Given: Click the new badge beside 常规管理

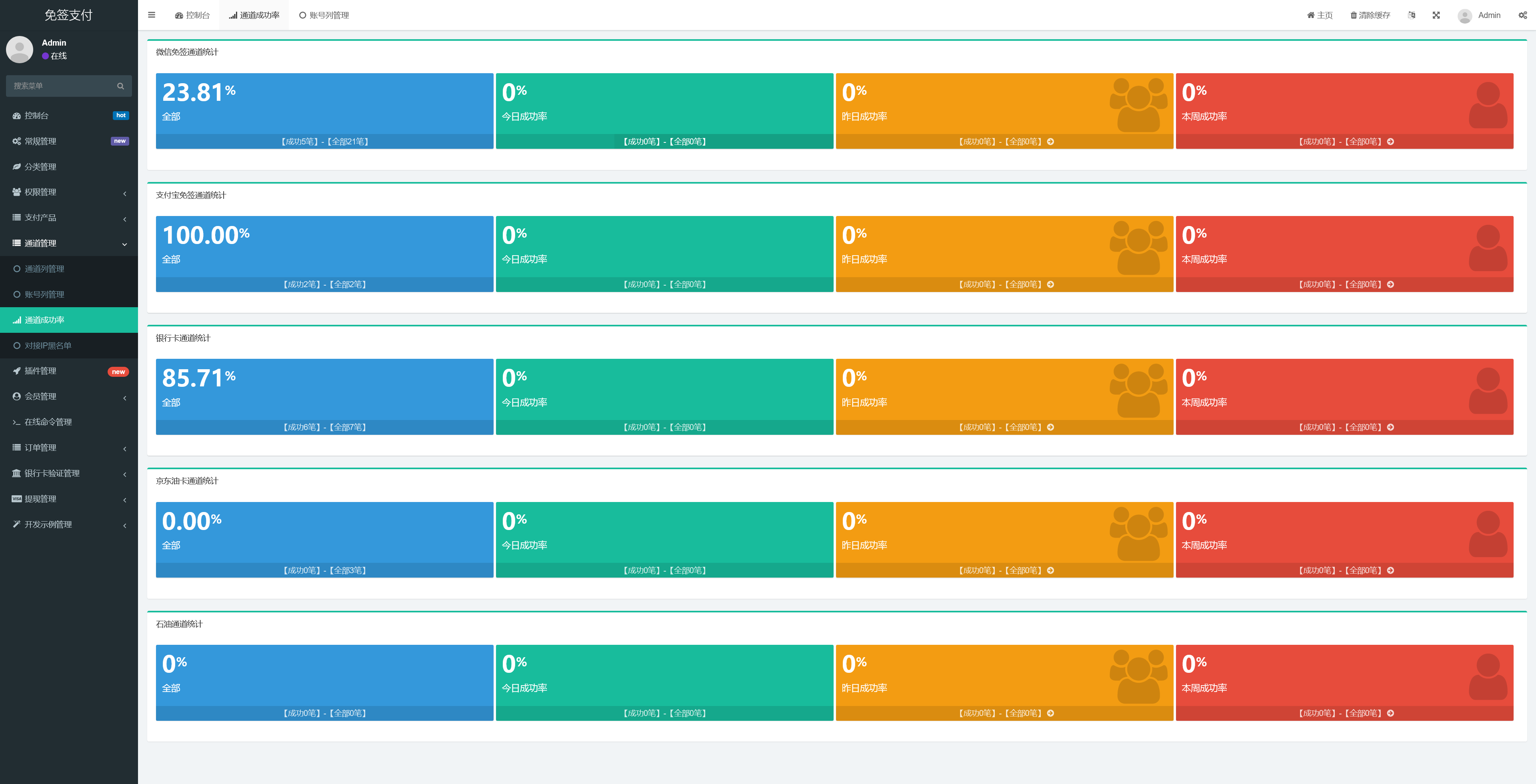Looking at the screenshot, I should click(120, 141).
